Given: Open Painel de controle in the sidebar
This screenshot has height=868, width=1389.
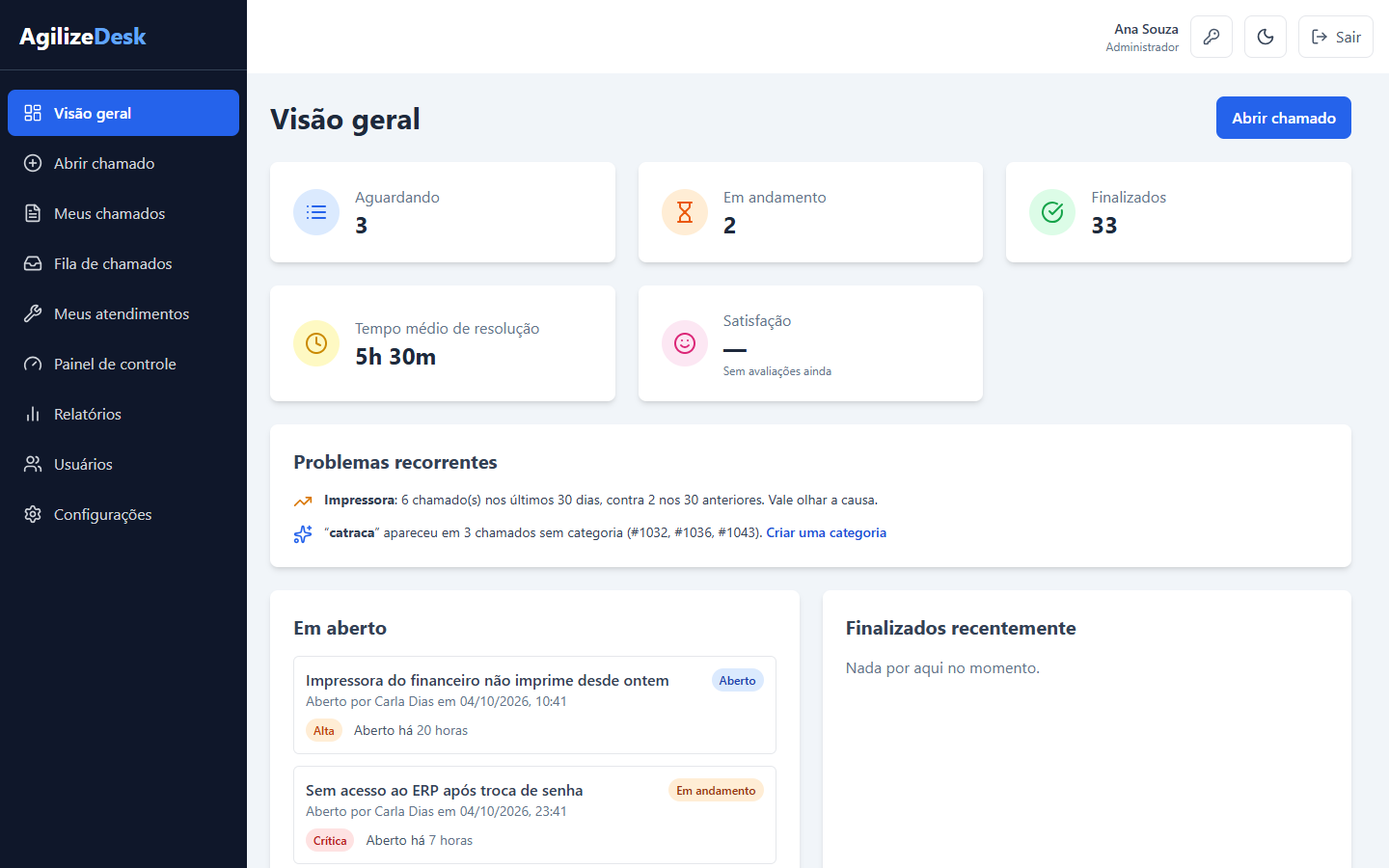Looking at the screenshot, I should [x=123, y=364].
